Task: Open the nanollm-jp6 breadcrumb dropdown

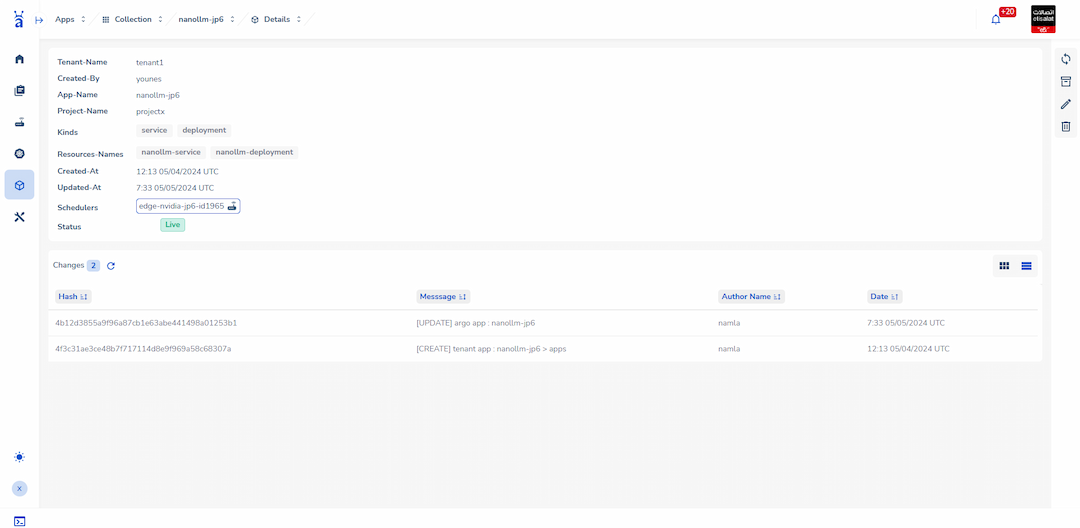Action: [x=207, y=19]
